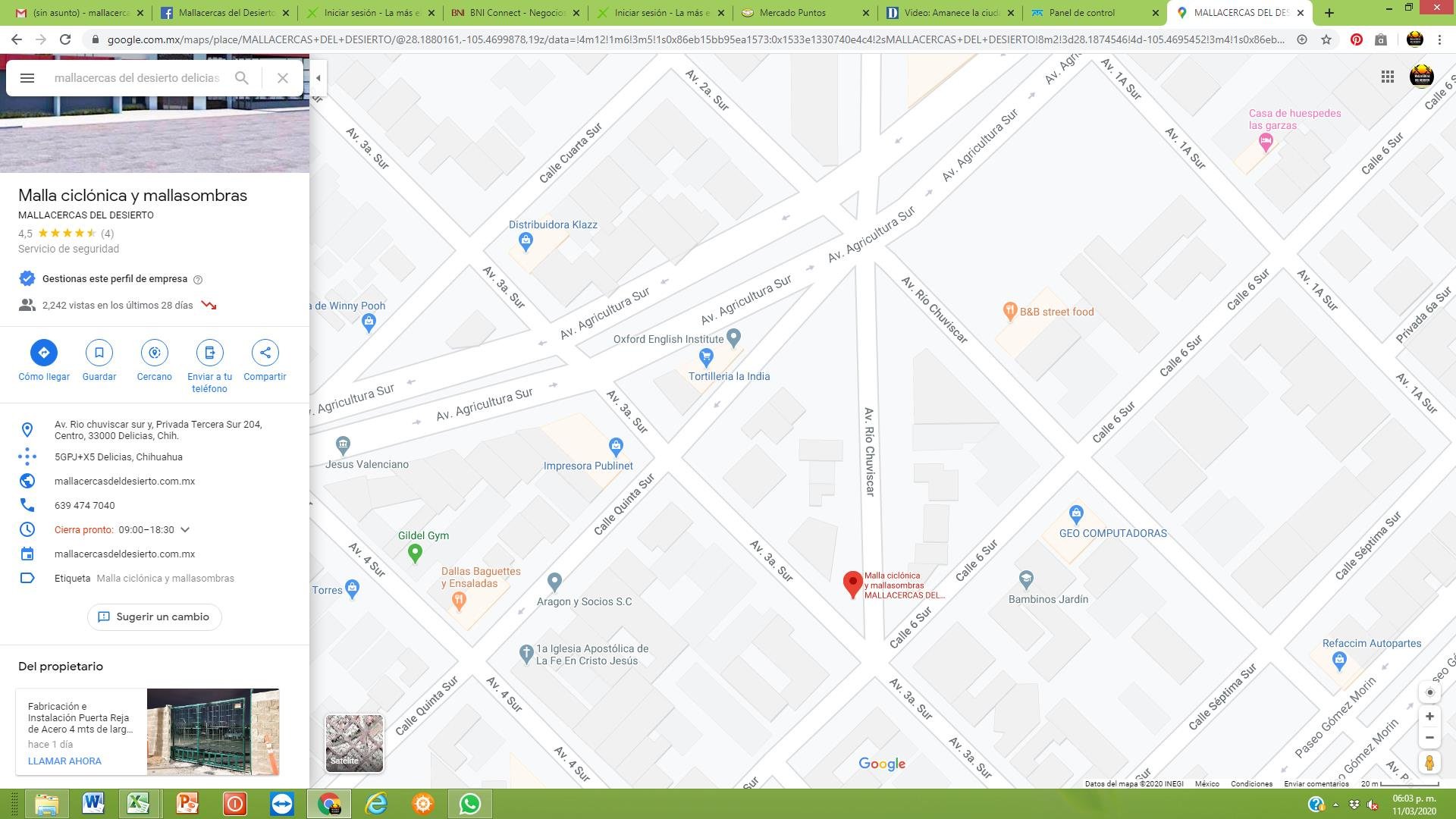Click the Cómo llegar directions icon
The height and width of the screenshot is (819, 1456).
[44, 353]
